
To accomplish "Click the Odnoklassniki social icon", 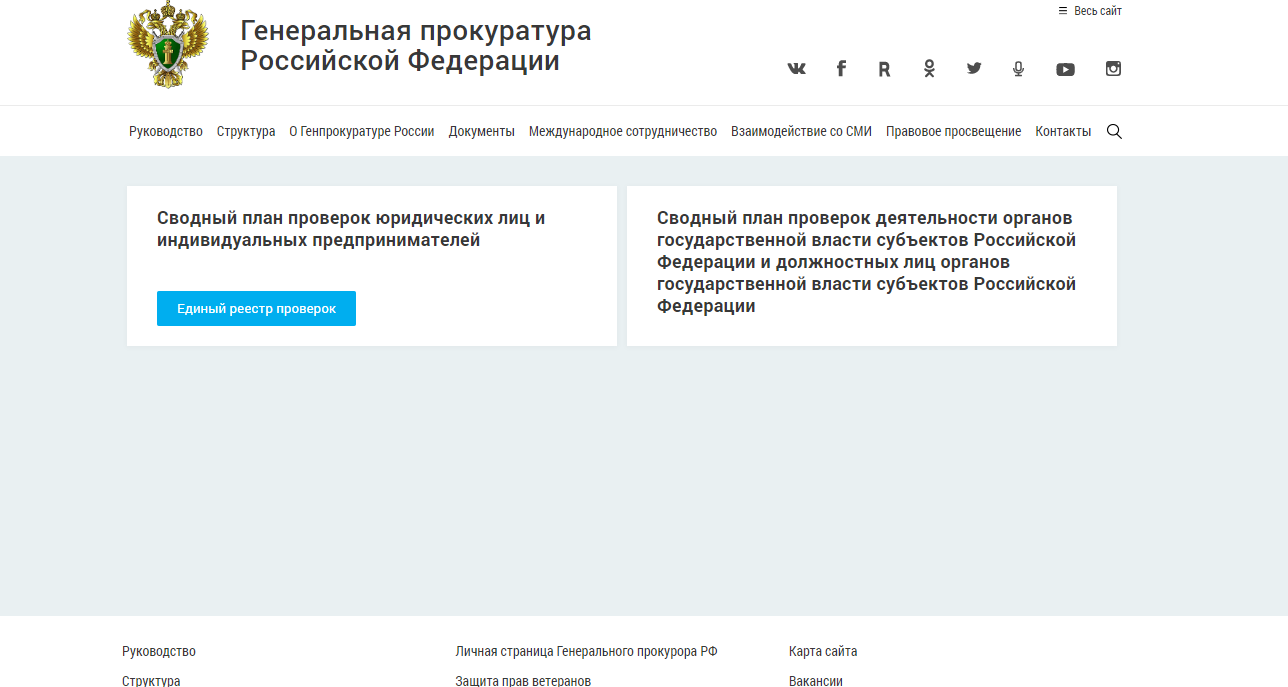I will click(x=929, y=69).
